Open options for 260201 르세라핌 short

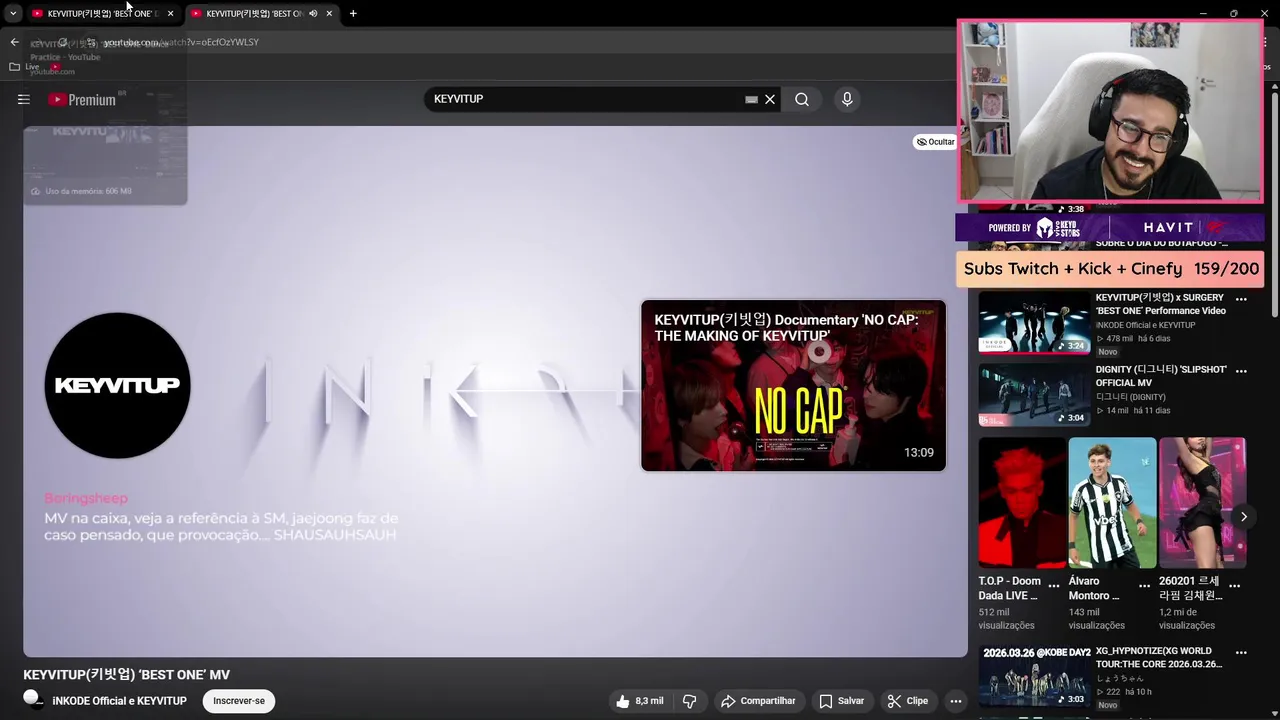1235,586
